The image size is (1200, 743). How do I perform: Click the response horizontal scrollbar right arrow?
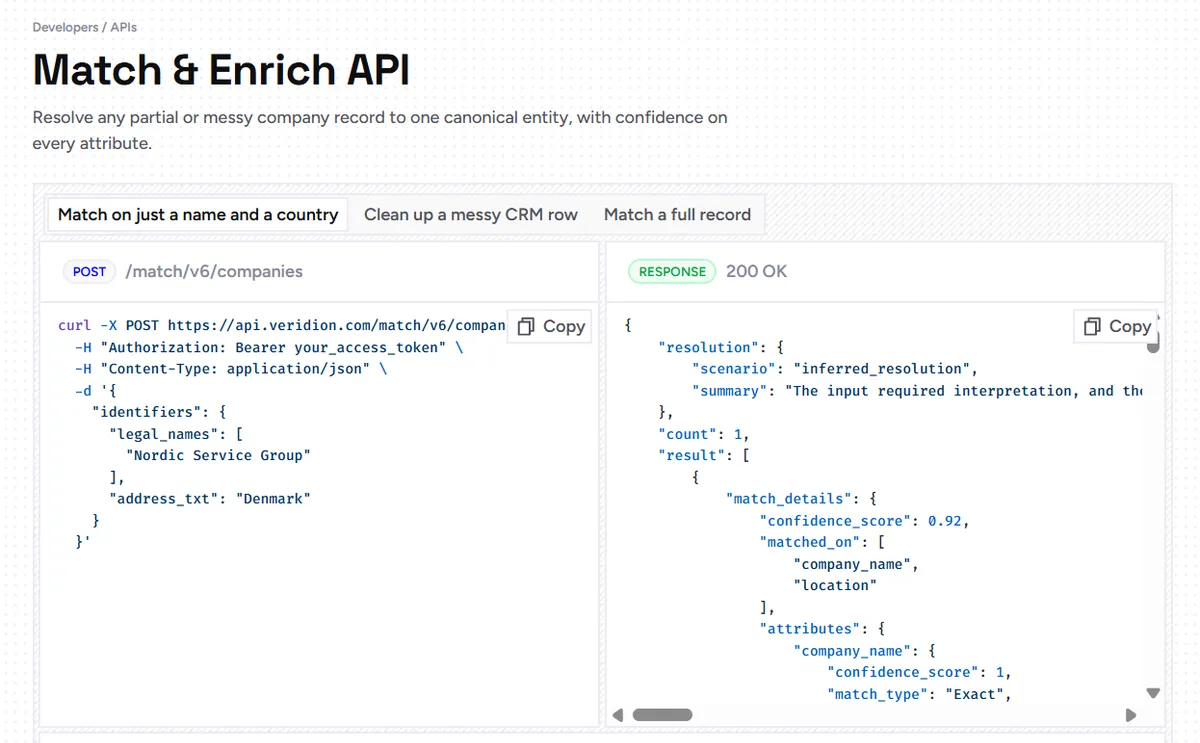click(1131, 715)
